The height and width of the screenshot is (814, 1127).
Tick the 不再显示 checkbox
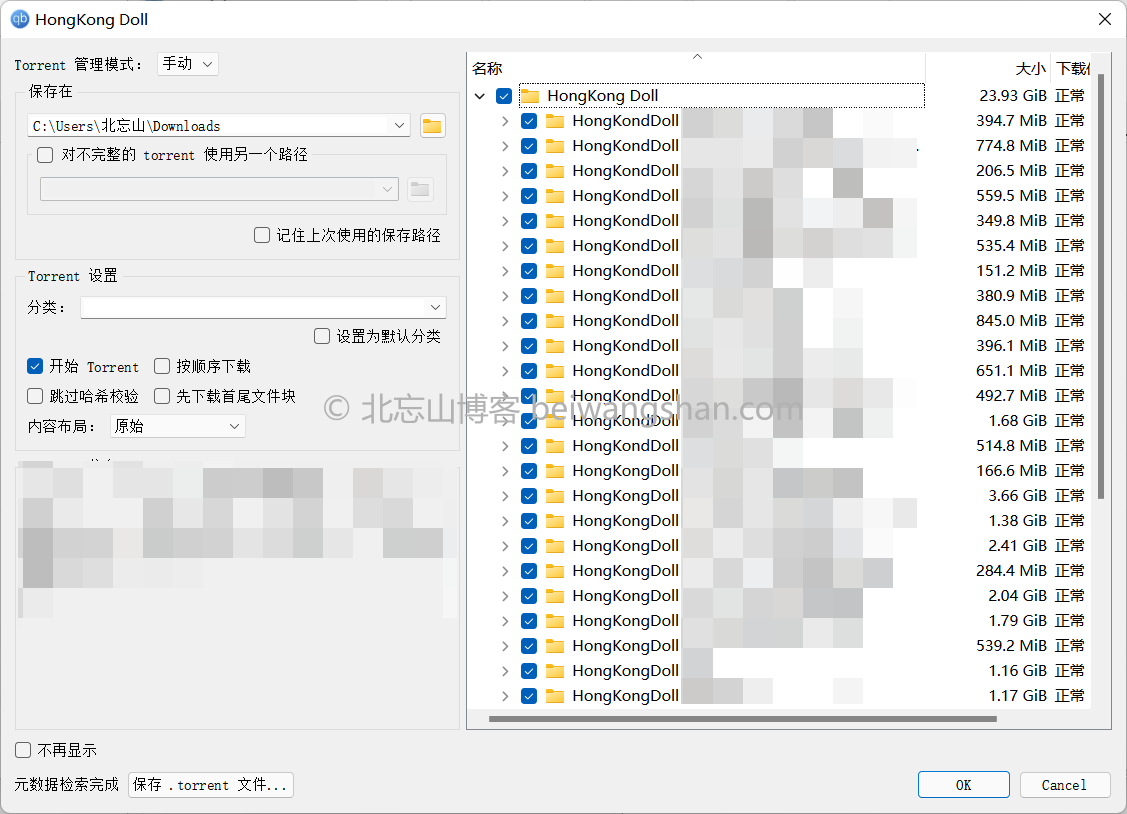point(23,750)
